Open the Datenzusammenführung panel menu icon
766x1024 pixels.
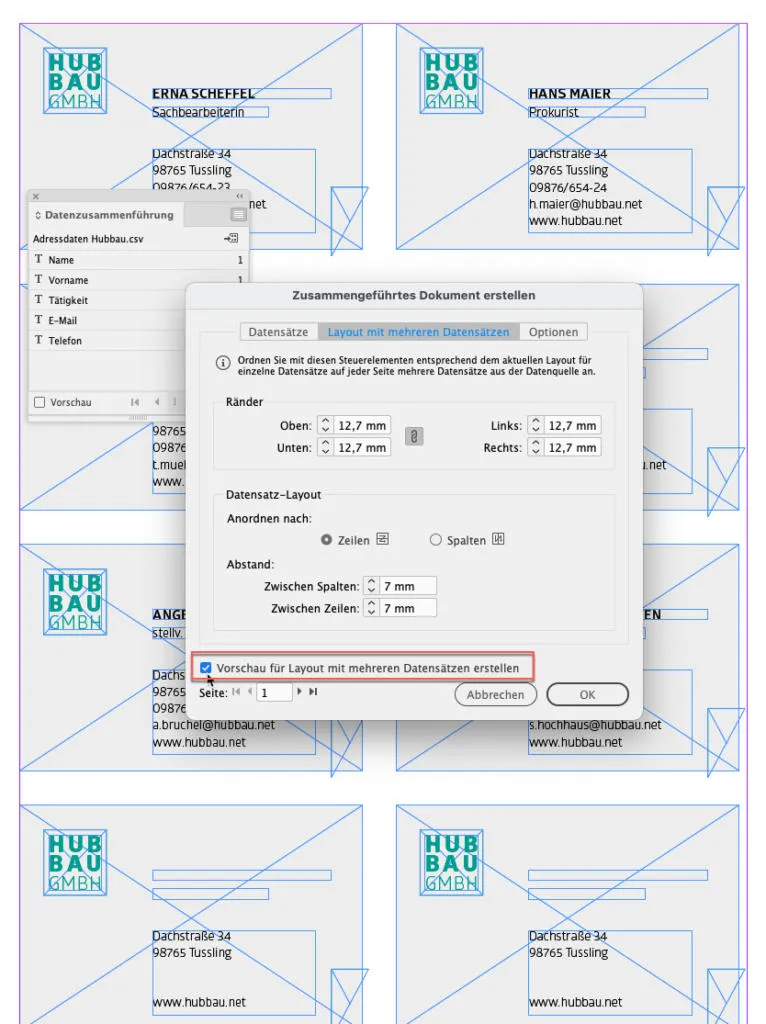238,215
